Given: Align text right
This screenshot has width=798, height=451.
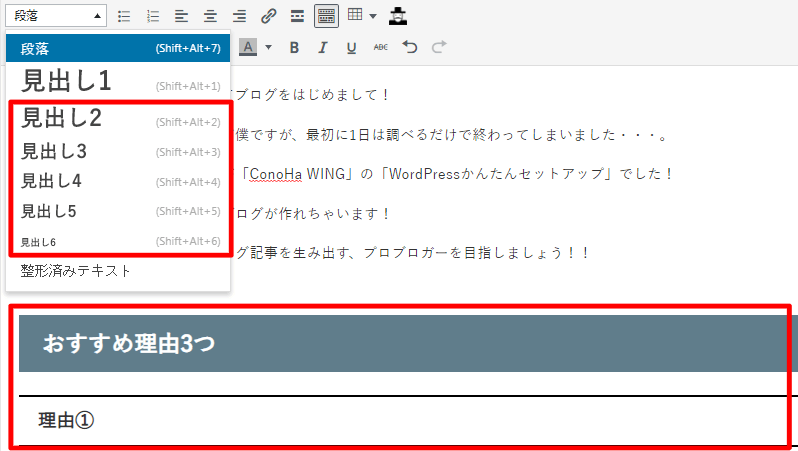Looking at the screenshot, I should point(239,16).
